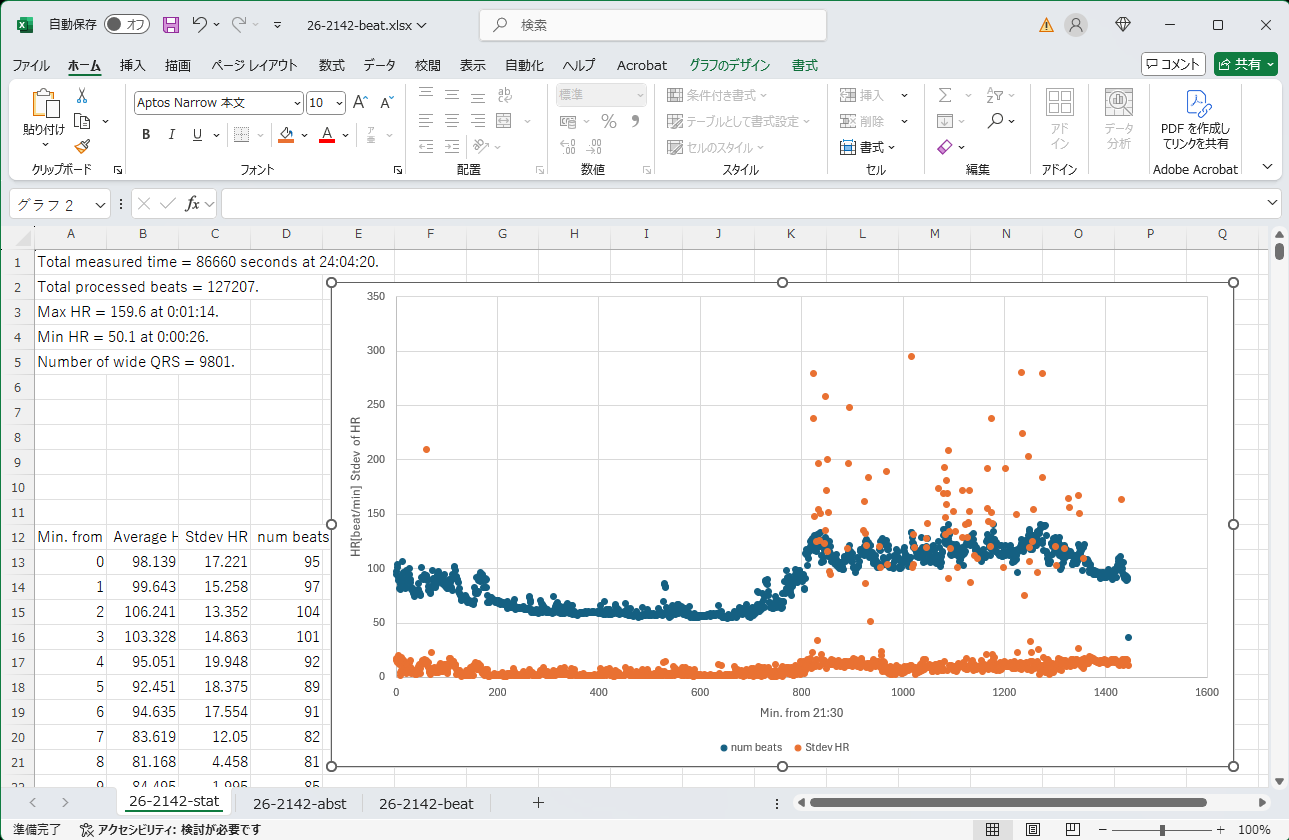Click the Italic formatting icon
The height and width of the screenshot is (840, 1289).
171,135
